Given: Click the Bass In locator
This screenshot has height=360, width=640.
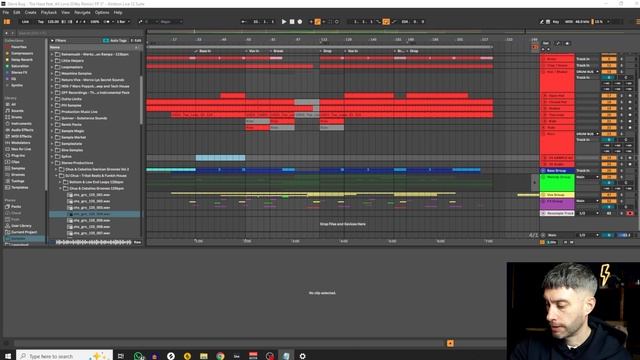Looking at the screenshot, I should point(204,51).
